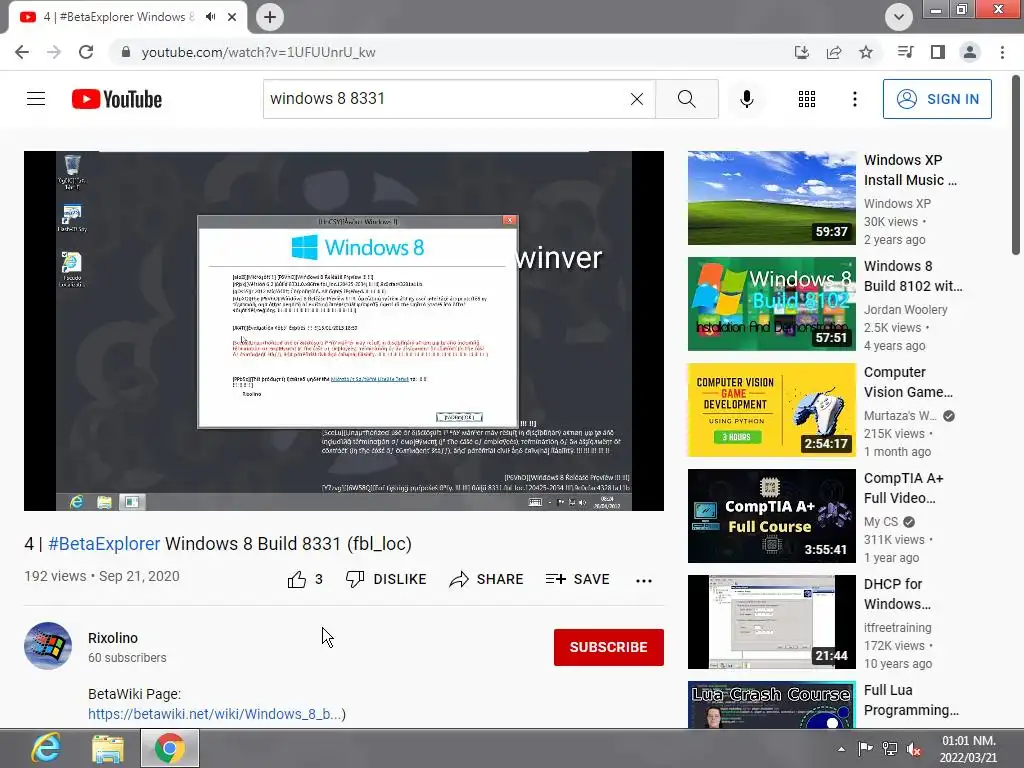Click the CompTIA A+ Full Video title
This screenshot has height=768, width=1024.
click(904, 488)
